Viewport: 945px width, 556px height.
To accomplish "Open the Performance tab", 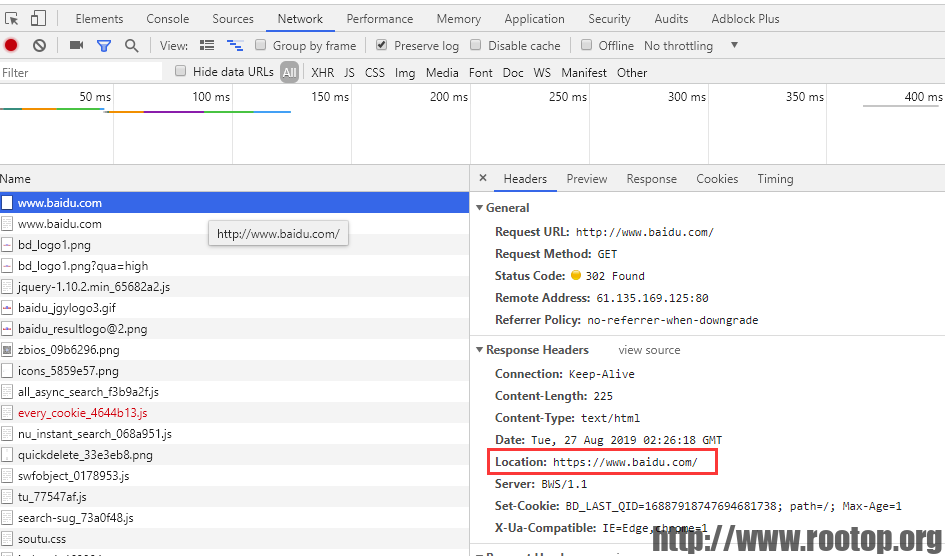I will [x=380, y=19].
